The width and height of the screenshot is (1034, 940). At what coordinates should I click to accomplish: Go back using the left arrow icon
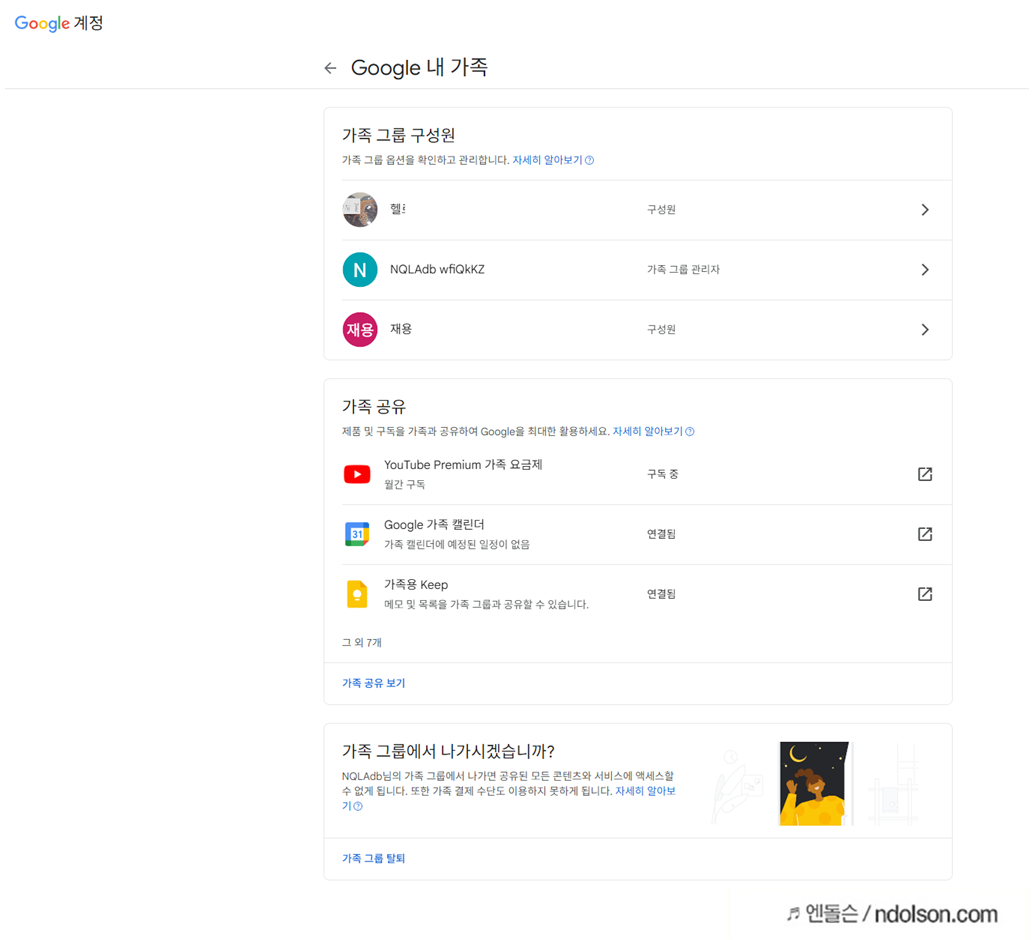tap(330, 68)
